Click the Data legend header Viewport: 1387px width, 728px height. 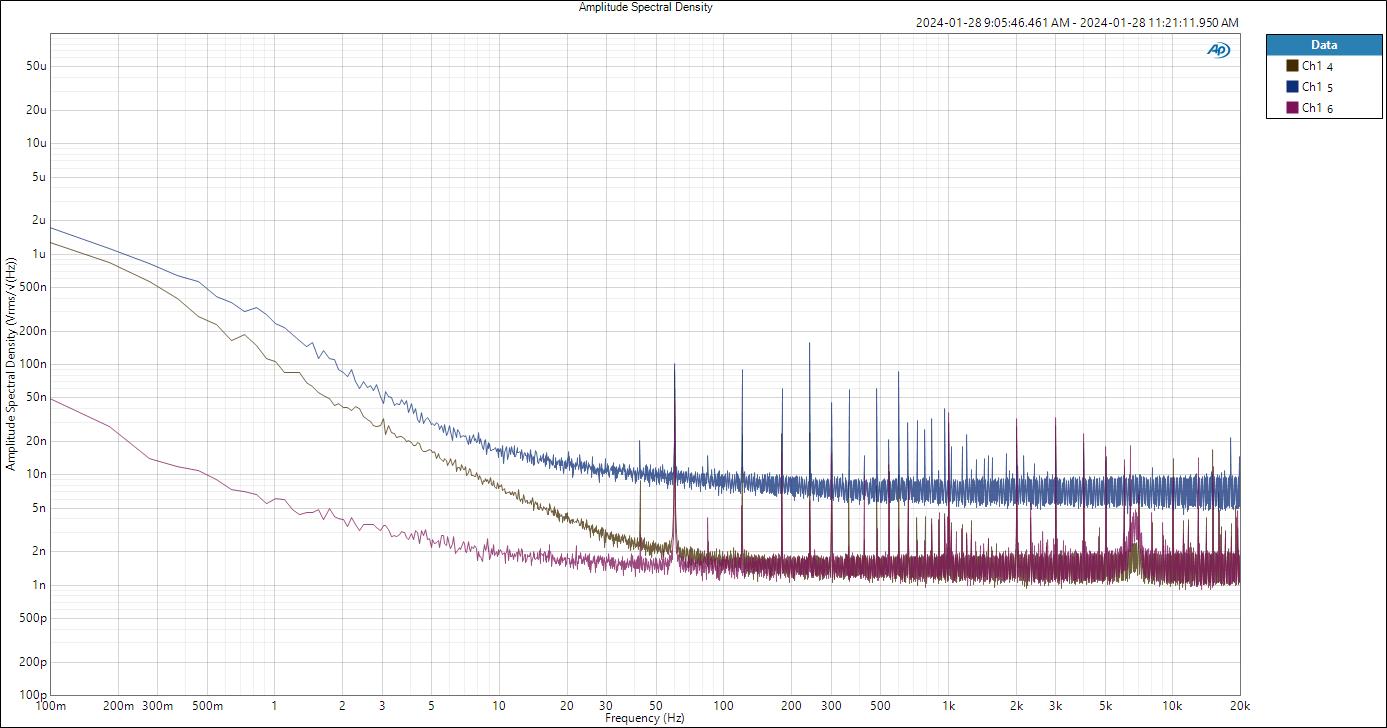click(x=1324, y=45)
